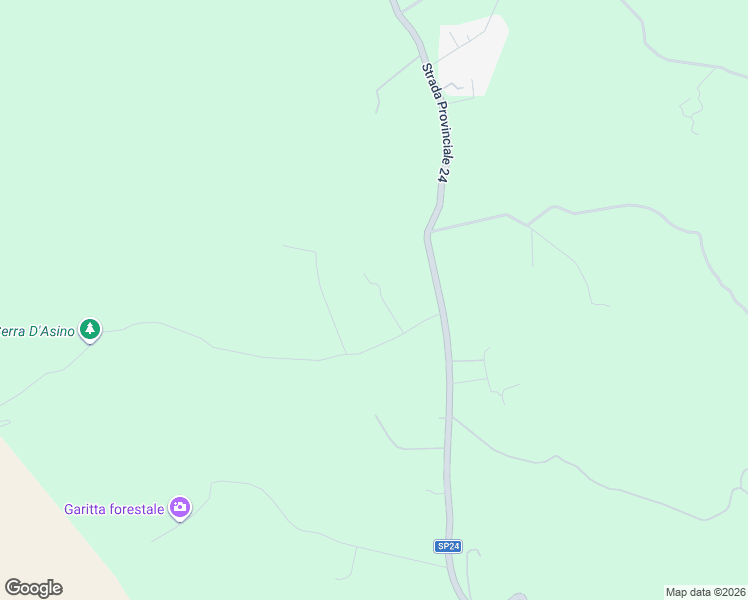Screen dimensions: 748x600
Task: Click the Map data ©2026 attribution
Action: tap(706, 592)
